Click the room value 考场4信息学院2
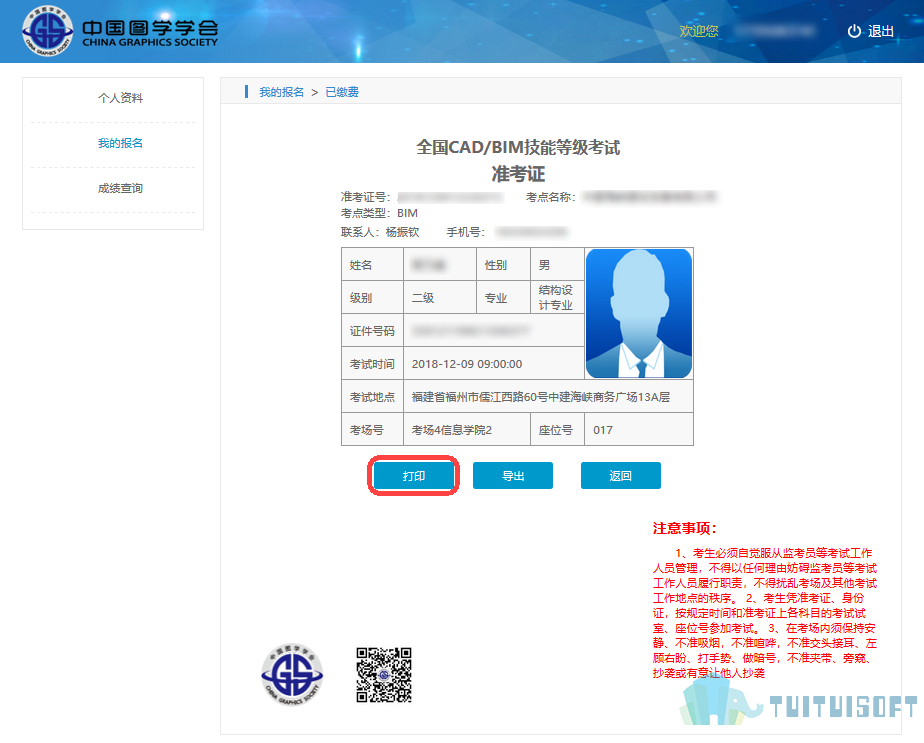 (x=451, y=430)
